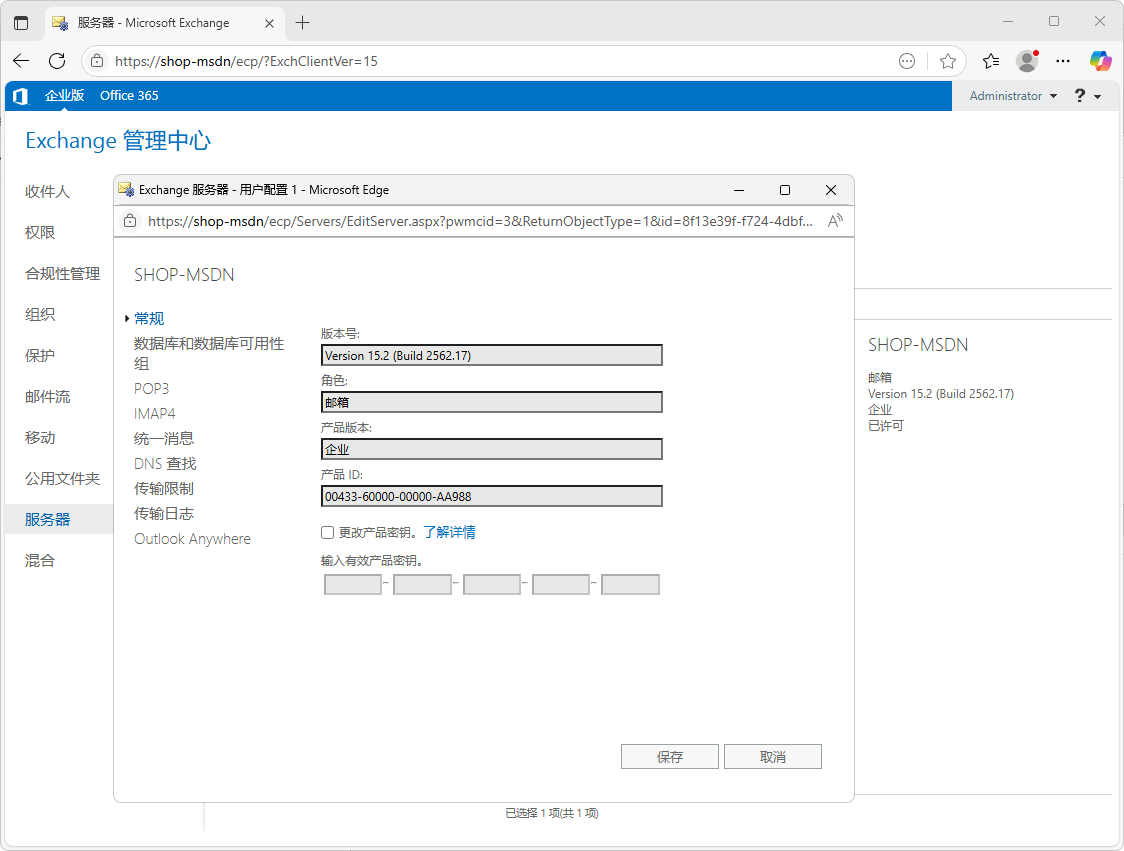Viewport: 1124px width, 851px height.
Task: Open Public folders (公用文件夹) section
Action: [x=62, y=478]
